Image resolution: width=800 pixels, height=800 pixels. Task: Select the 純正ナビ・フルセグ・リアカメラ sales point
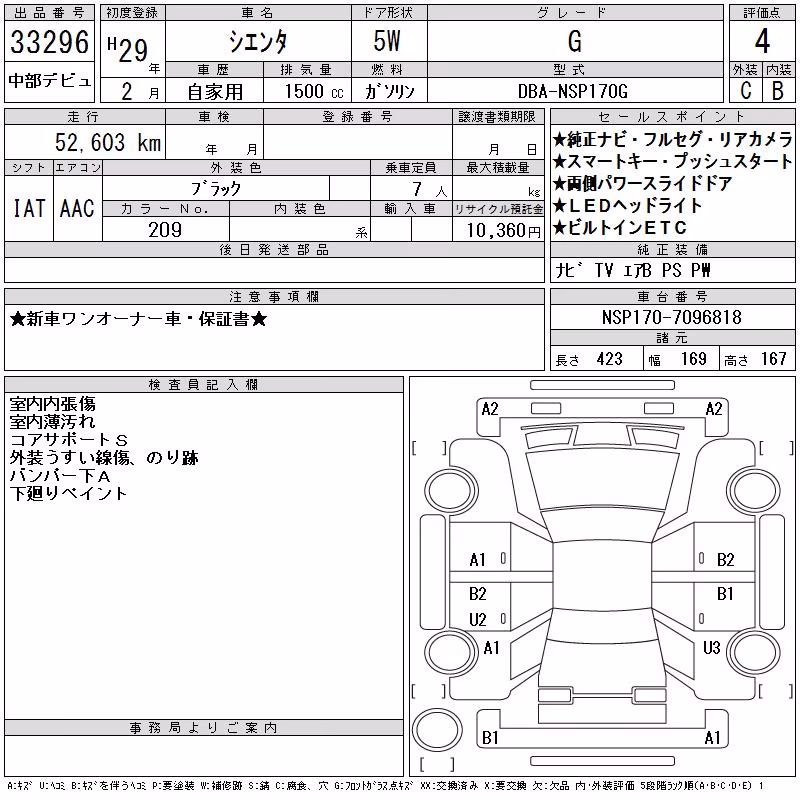[672, 139]
